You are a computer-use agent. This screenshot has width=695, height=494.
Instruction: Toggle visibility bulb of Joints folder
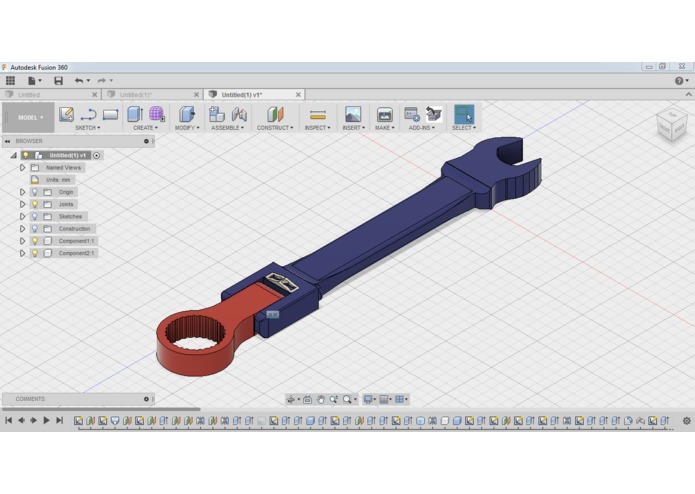pyautogui.click(x=35, y=204)
